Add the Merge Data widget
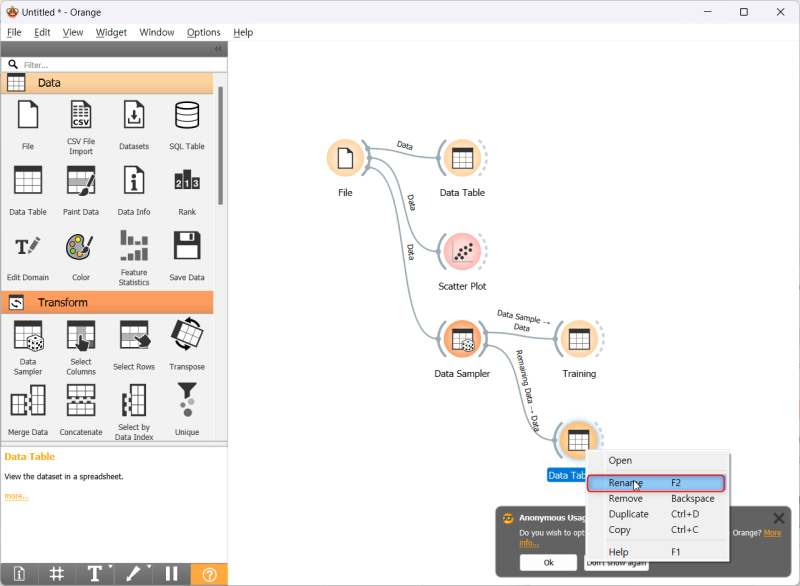This screenshot has height=586, width=800. [28, 411]
